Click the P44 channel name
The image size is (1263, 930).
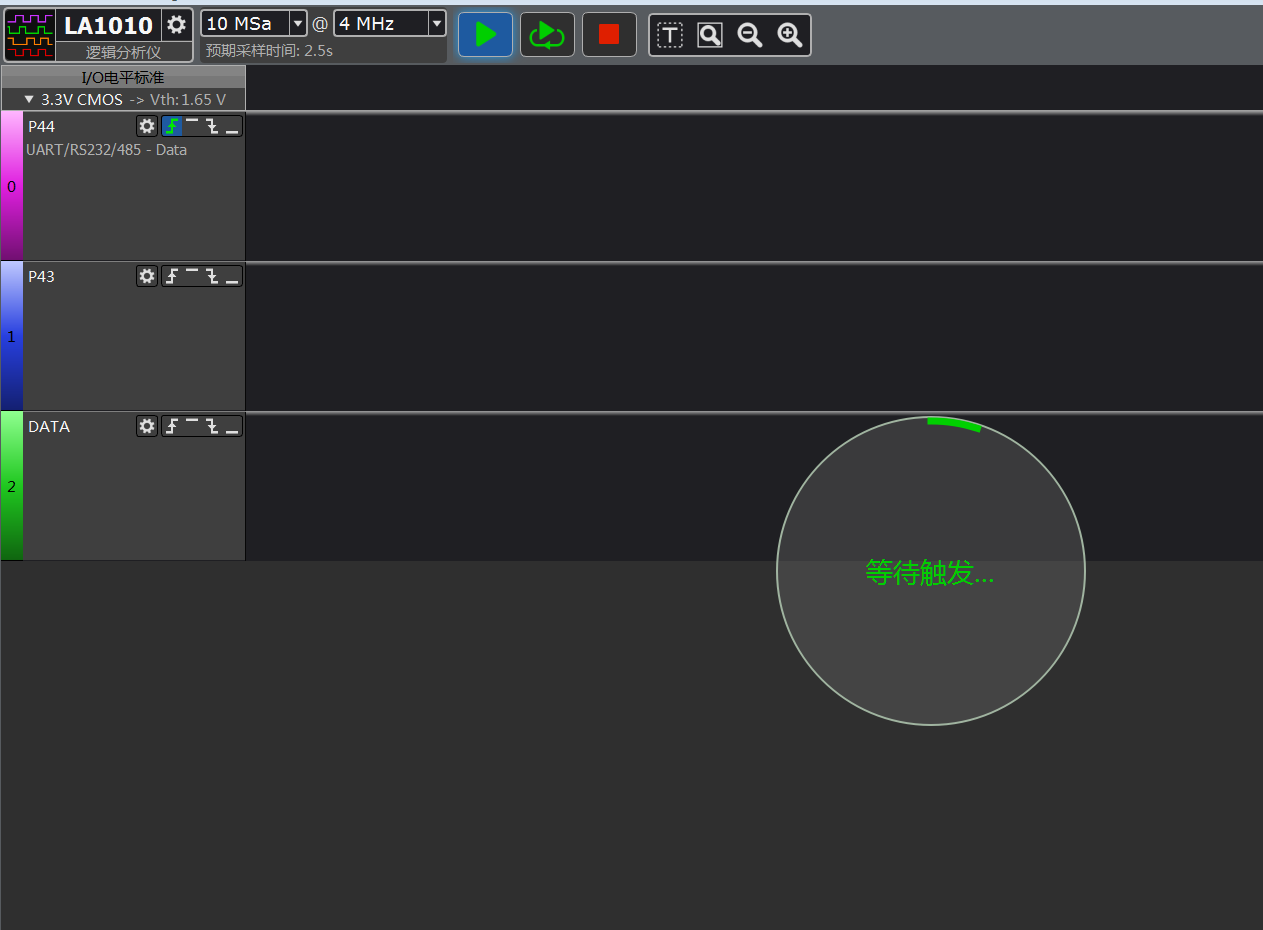pos(41,127)
